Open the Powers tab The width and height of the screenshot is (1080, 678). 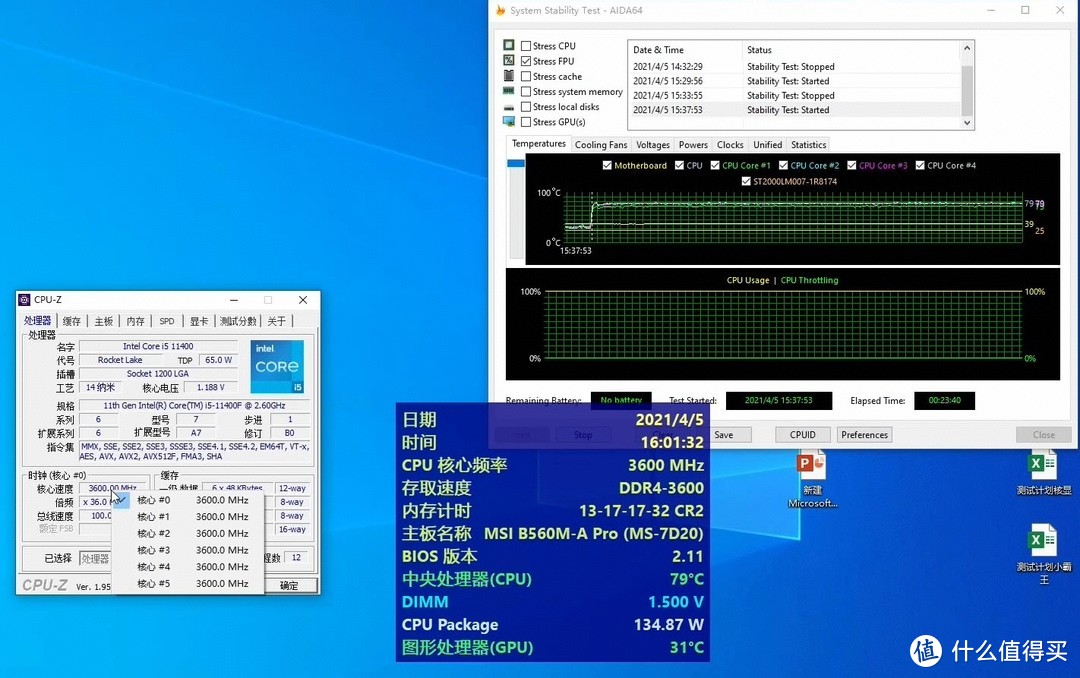(693, 145)
